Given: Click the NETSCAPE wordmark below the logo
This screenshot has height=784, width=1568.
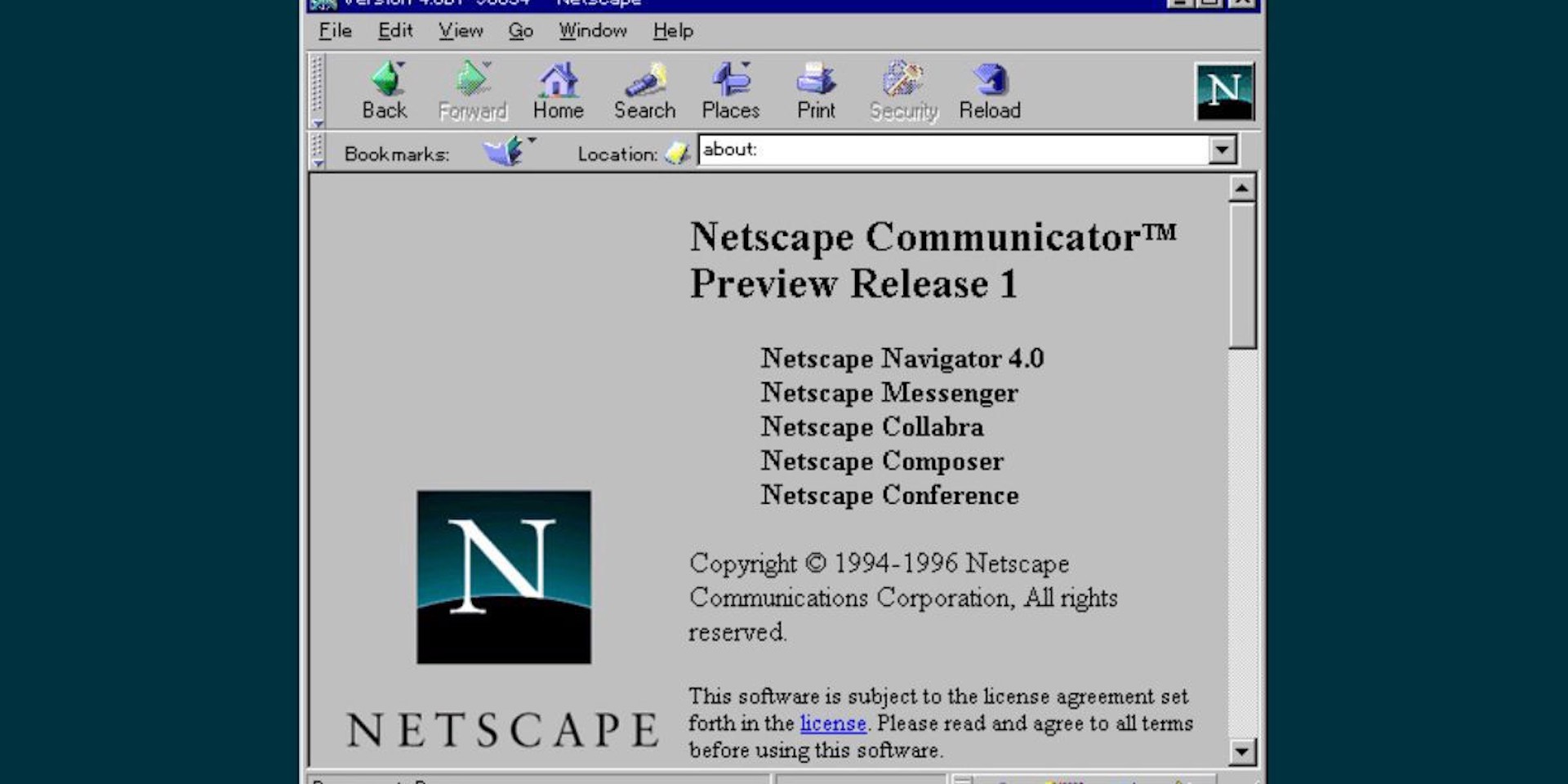Looking at the screenshot, I should 503,729.
